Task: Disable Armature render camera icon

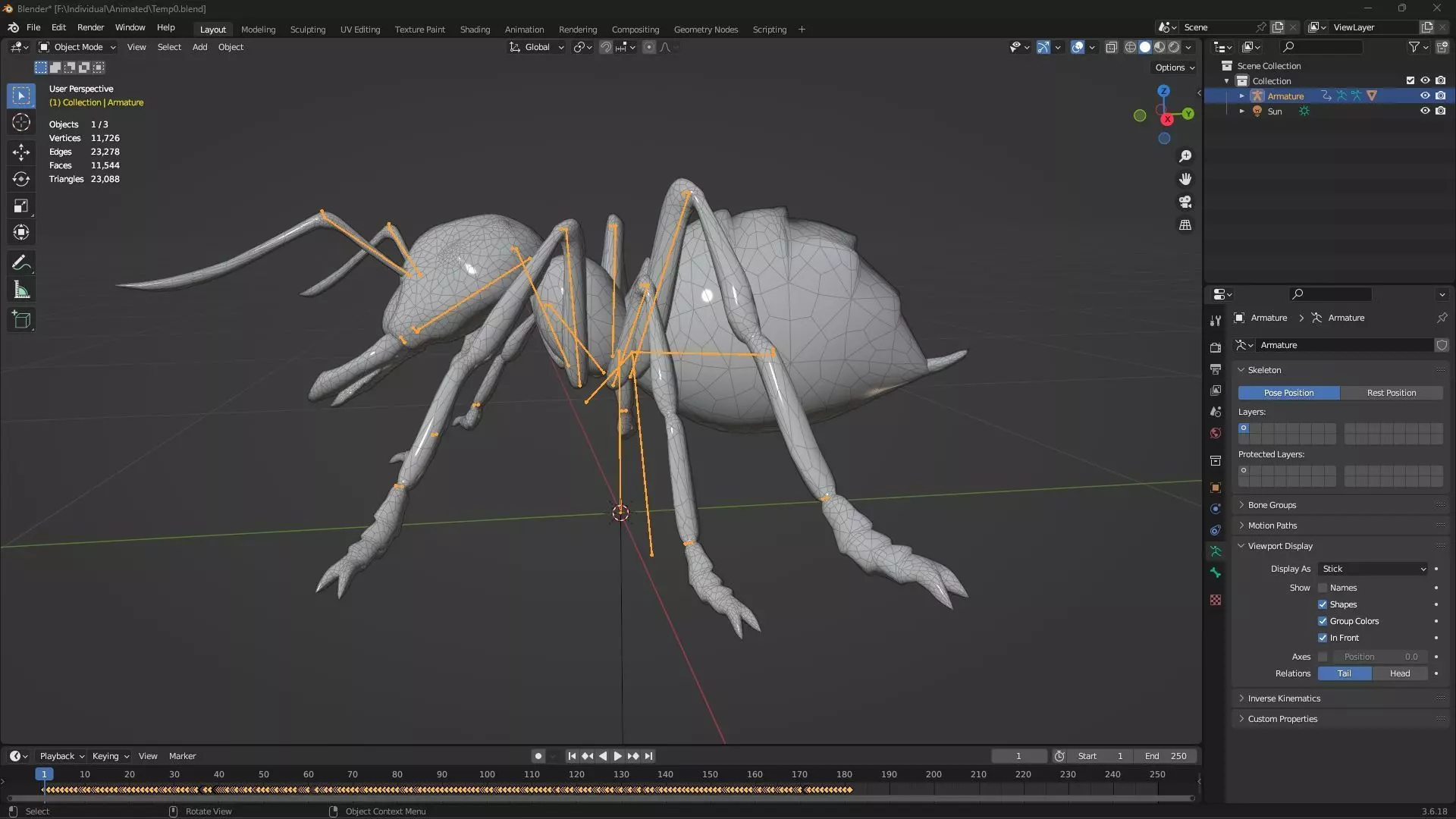Action: [x=1440, y=96]
